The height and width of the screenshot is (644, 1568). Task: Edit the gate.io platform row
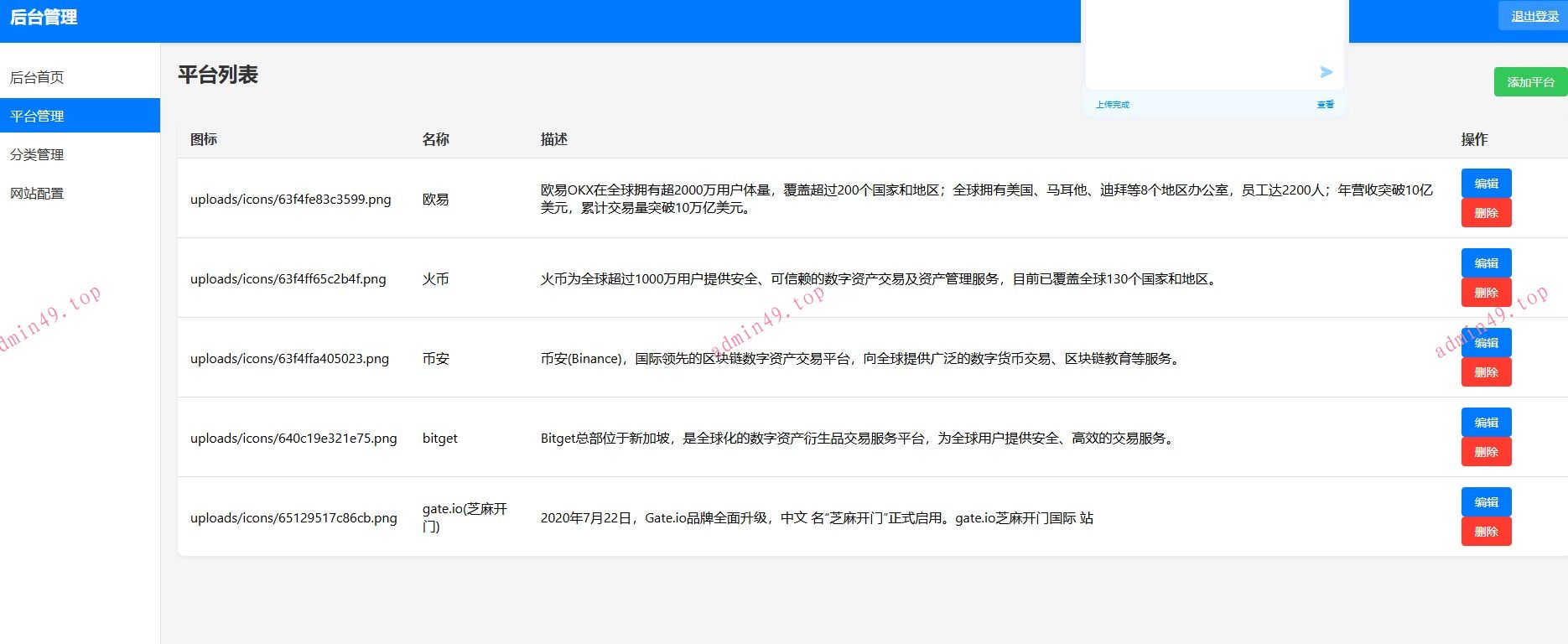click(1486, 502)
